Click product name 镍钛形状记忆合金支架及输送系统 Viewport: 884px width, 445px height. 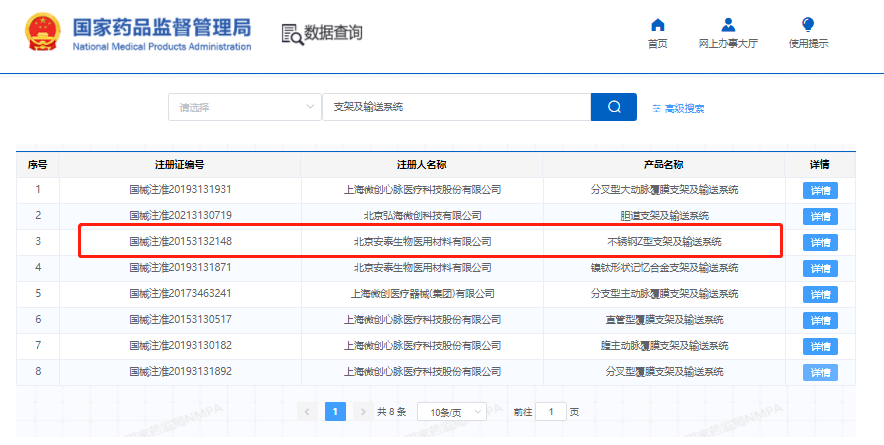[664, 268]
